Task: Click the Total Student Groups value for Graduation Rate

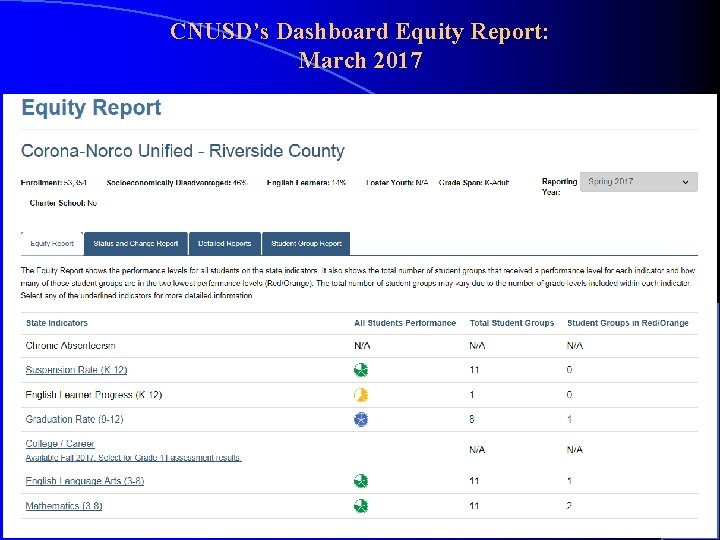Action: pos(472,419)
